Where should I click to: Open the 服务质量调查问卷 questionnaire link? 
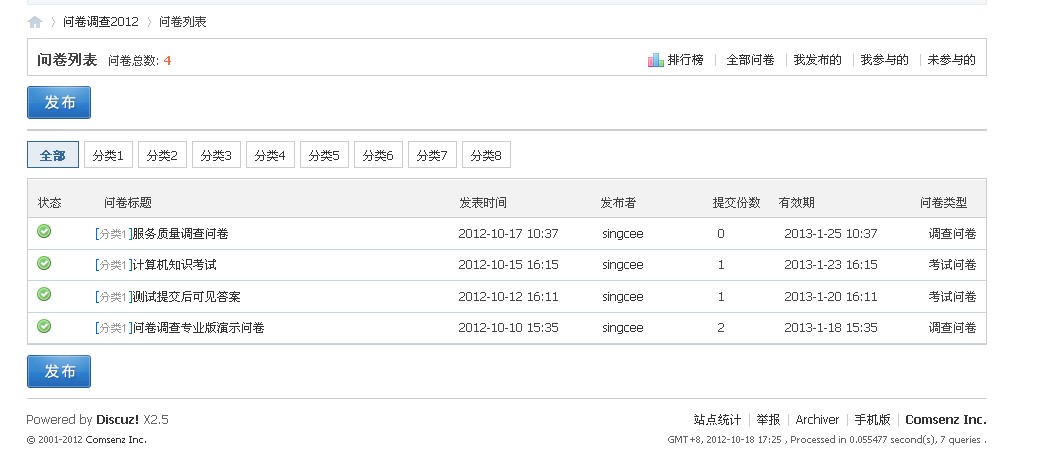pos(180,234)
